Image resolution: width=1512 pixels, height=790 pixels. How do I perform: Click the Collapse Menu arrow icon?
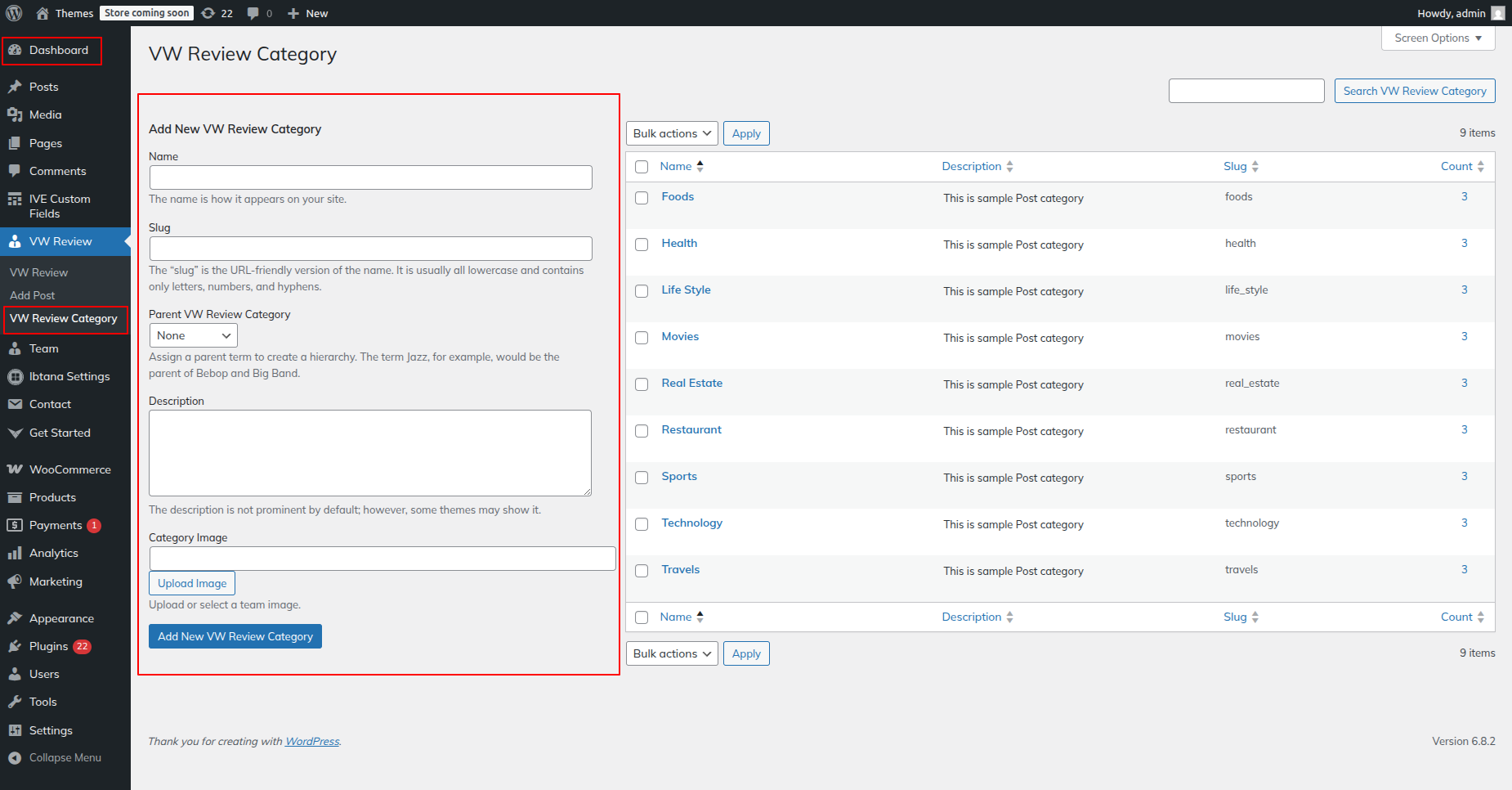(x=15, y=758)
